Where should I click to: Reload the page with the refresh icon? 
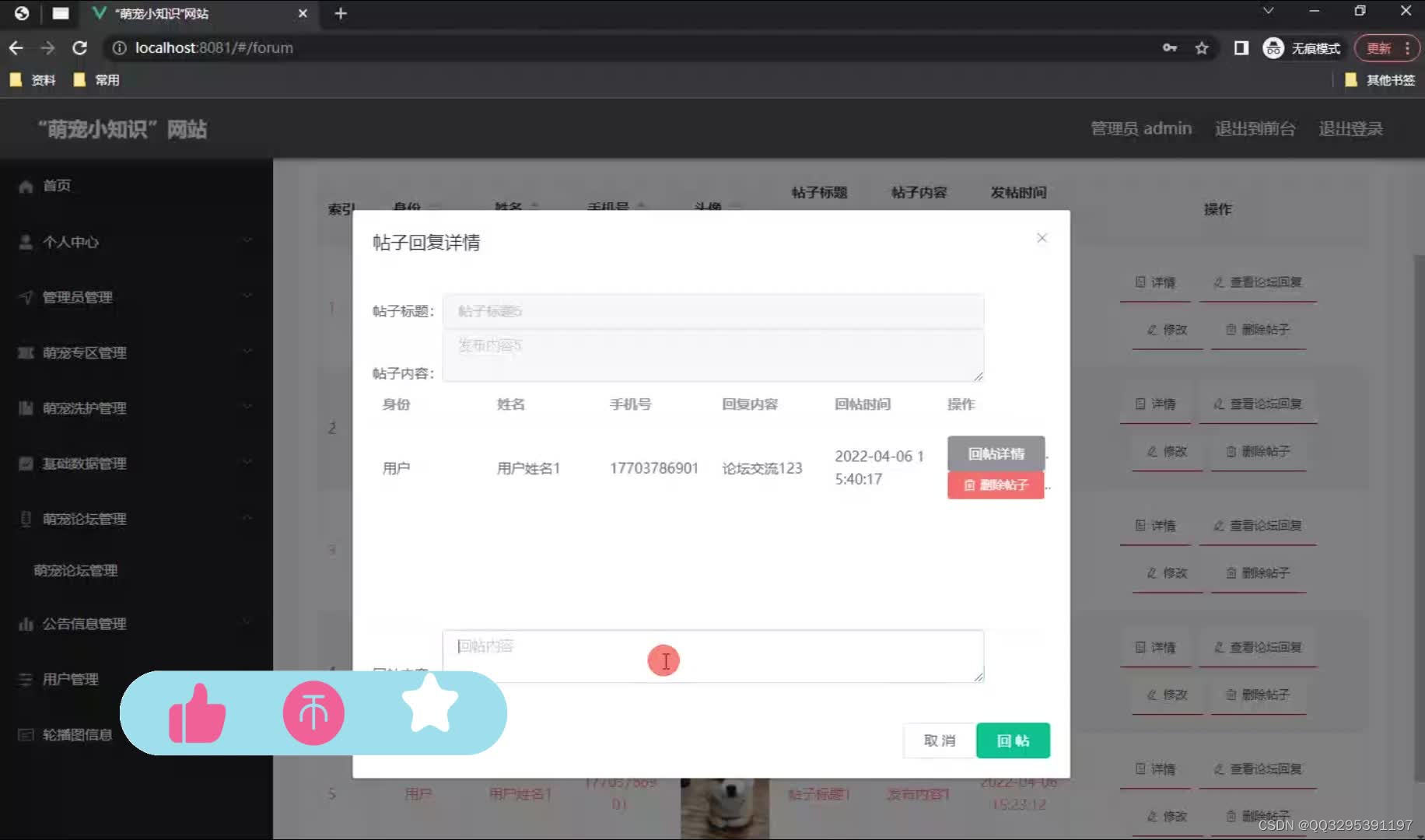(79, 48)
